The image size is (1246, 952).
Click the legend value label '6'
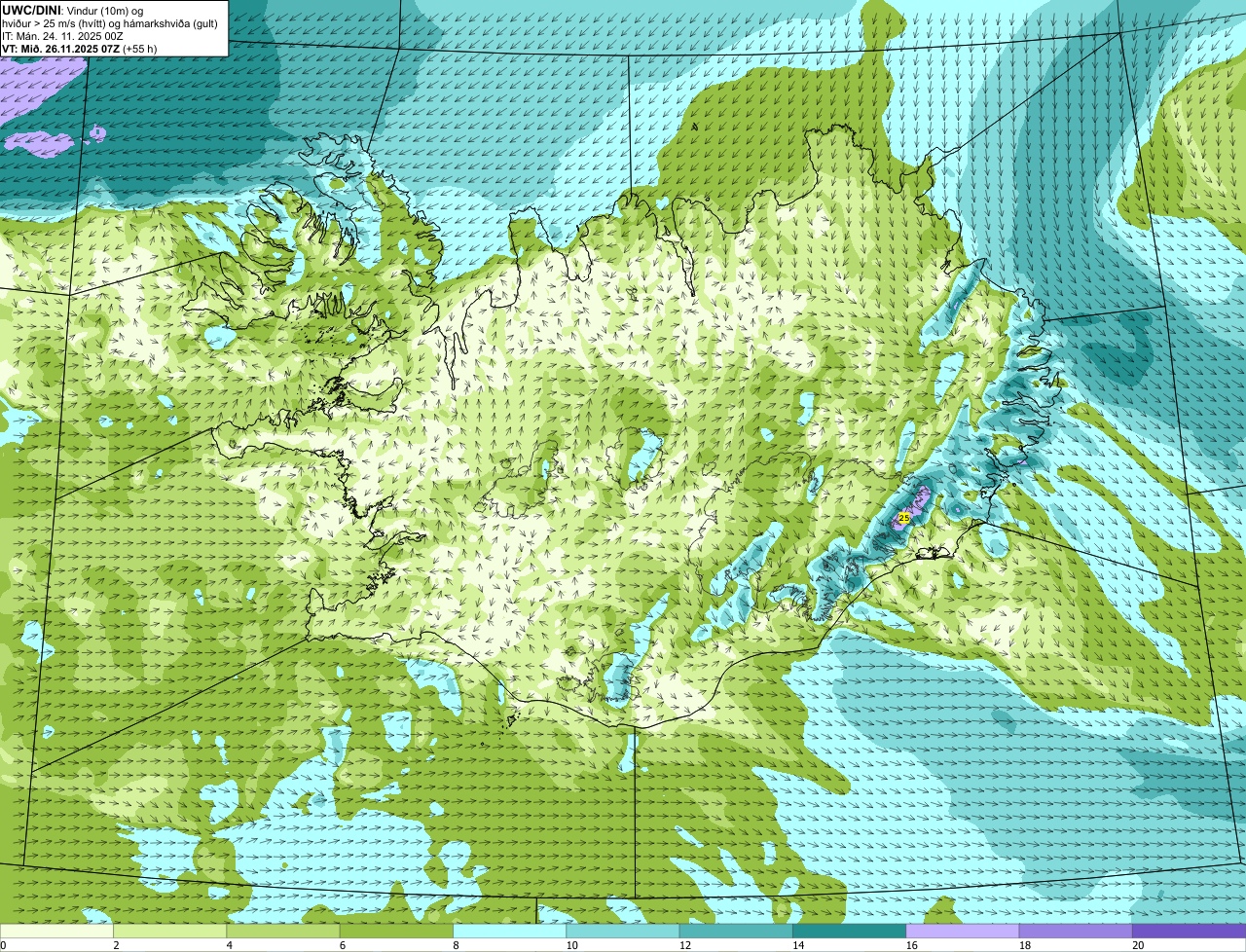click(343, 945)
